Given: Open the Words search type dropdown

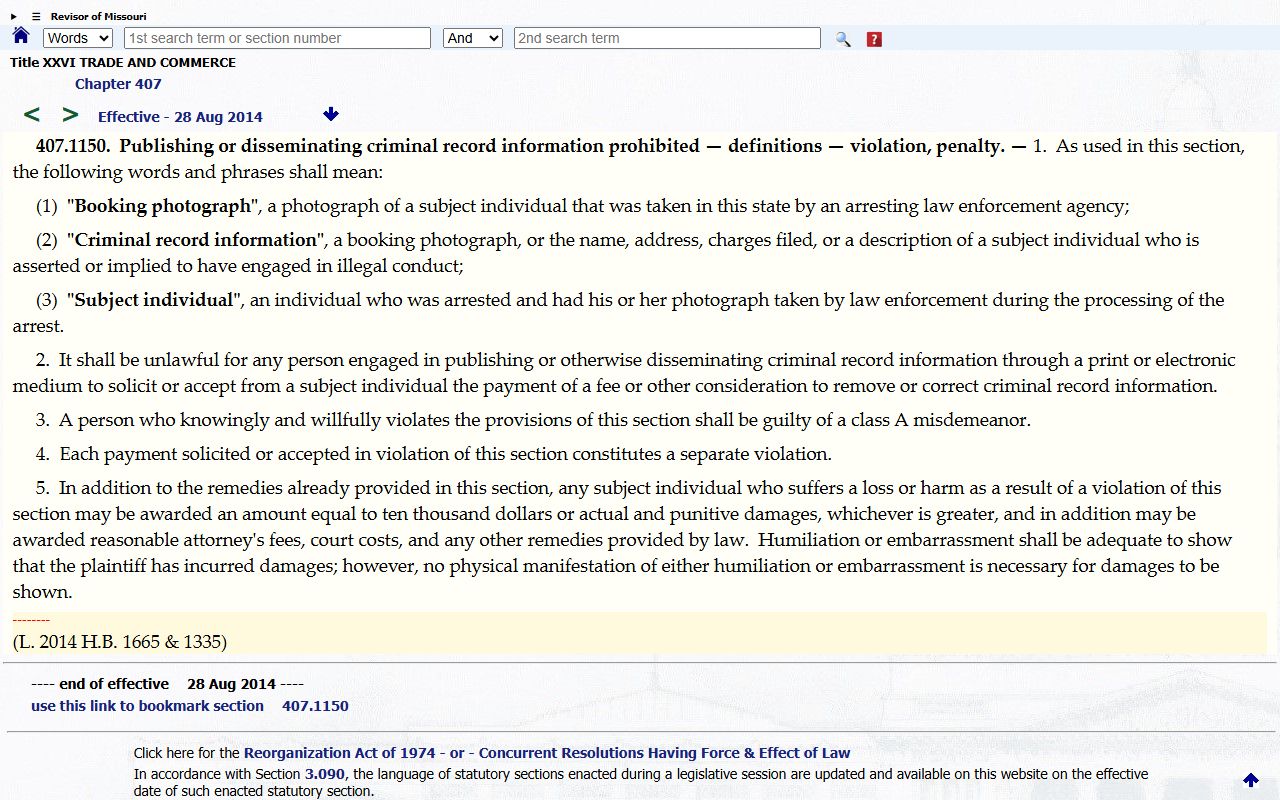Looking at the screenshot, I should pos(78,38).
